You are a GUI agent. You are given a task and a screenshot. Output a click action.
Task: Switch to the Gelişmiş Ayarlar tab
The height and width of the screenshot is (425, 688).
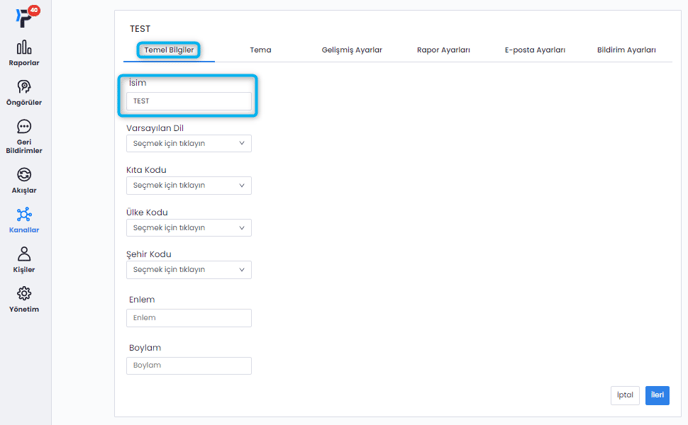(x=351, y=50)
